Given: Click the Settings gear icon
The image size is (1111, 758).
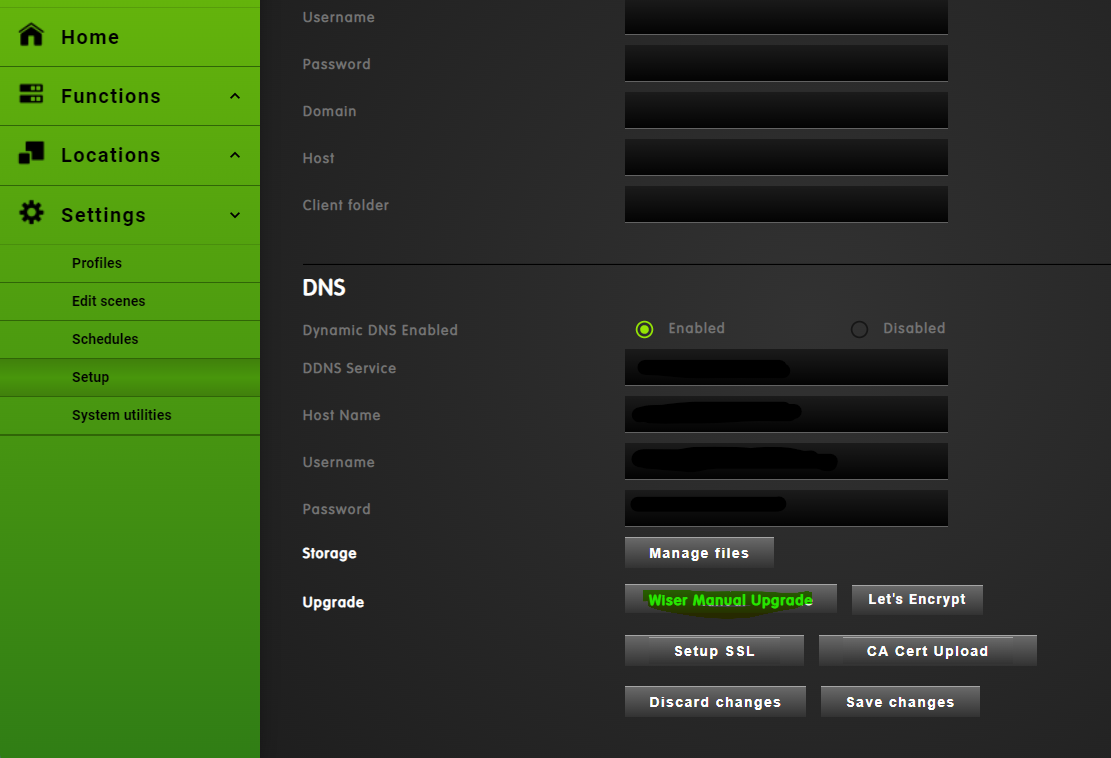Looking at the screenshot, I should 31,213.
